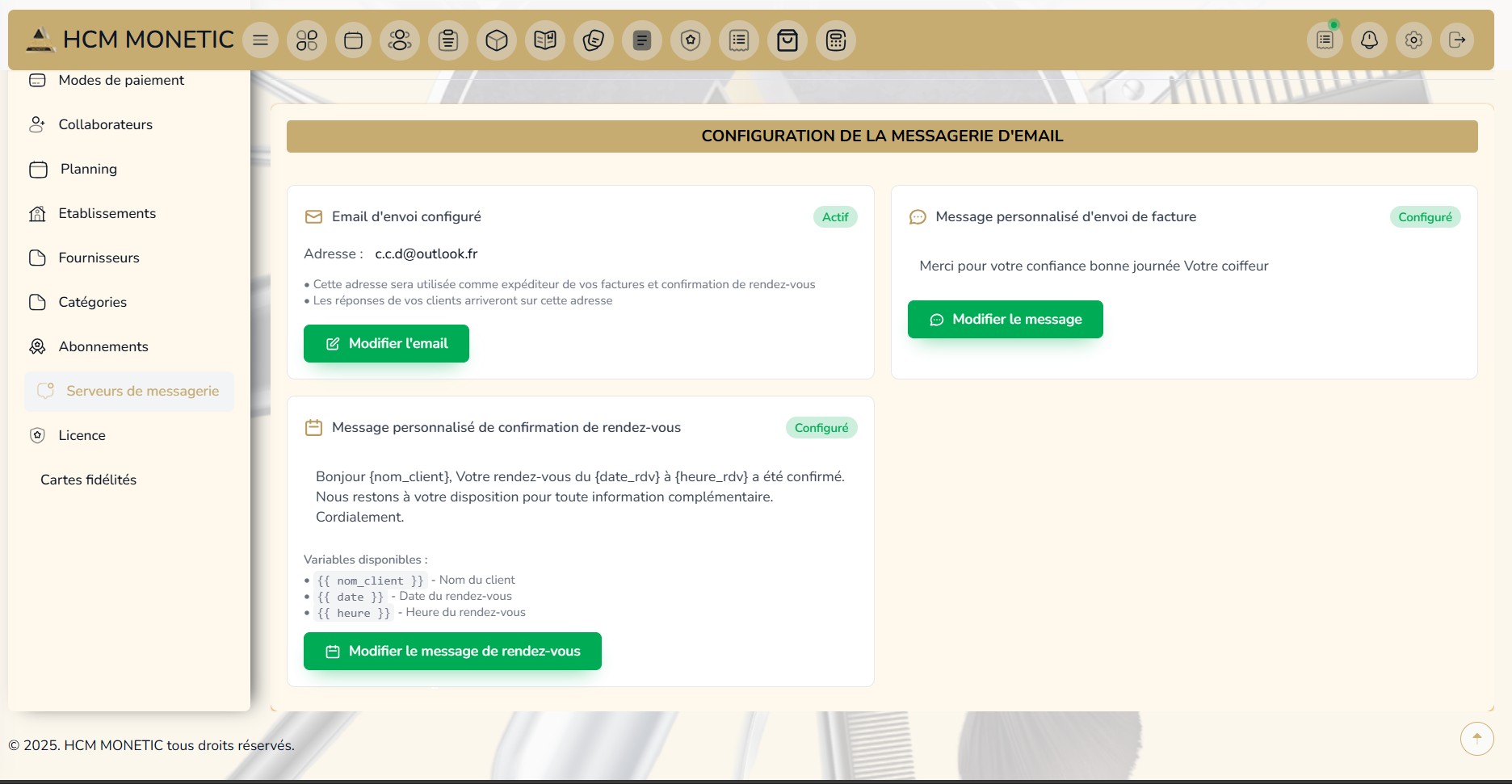
Task: Open the shopping bag icon
Action: point(787,40)
